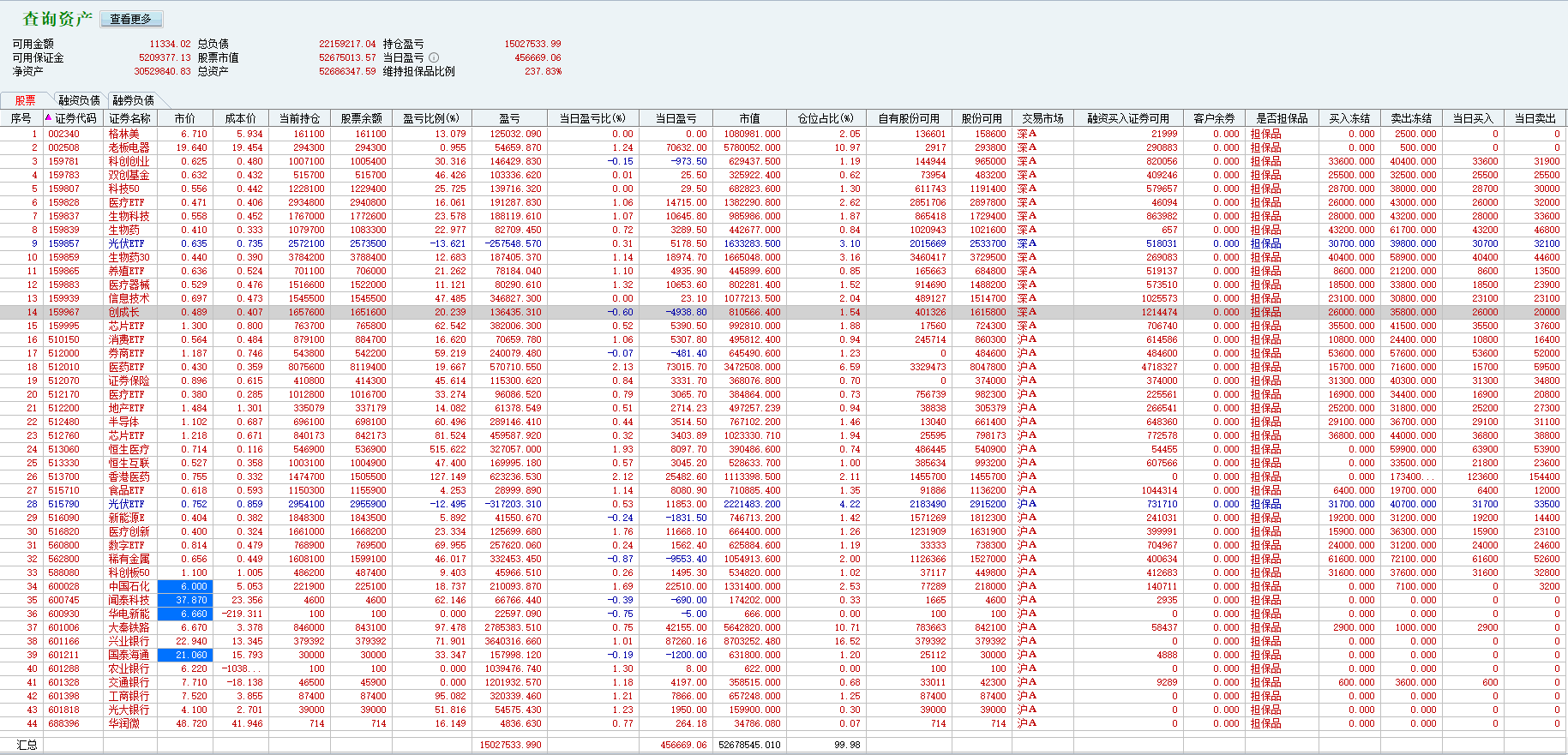1568x755 pixels.
Task: Click the 维持担保品比例 value 237.83%
Action: [544, 71]
